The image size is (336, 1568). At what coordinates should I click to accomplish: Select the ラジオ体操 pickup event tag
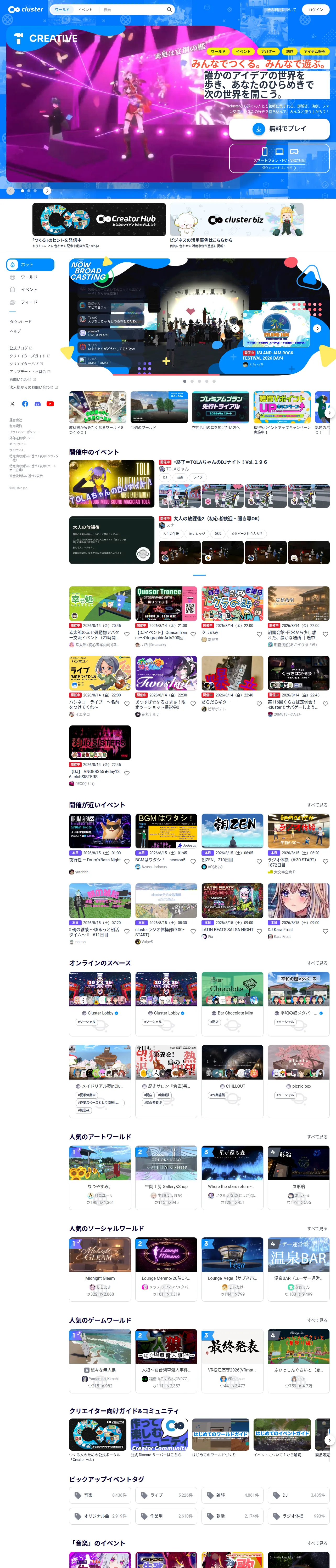(x=299, y=1516)
